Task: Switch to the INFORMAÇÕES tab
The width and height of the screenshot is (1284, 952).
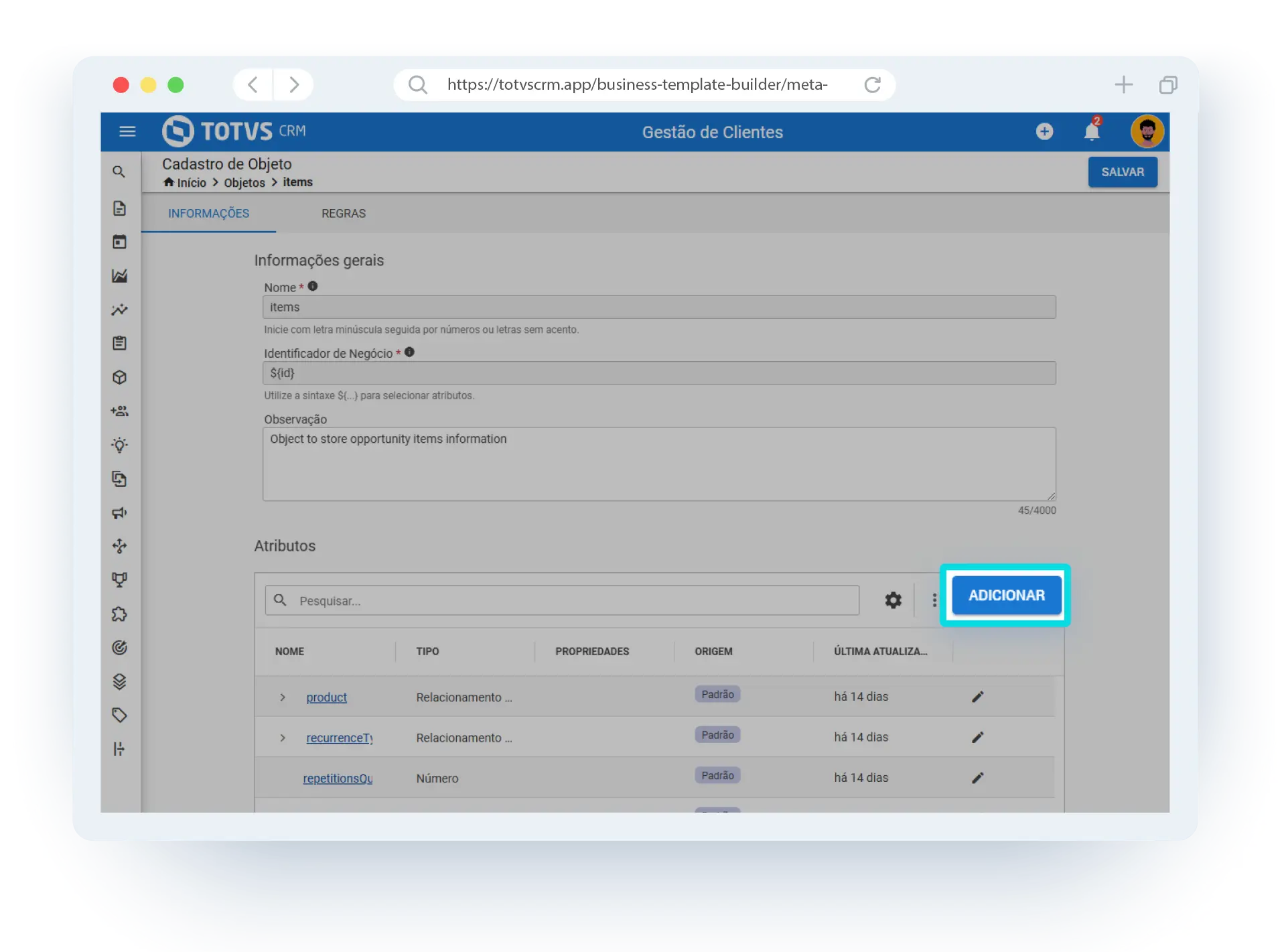Action: click(208, 213)
